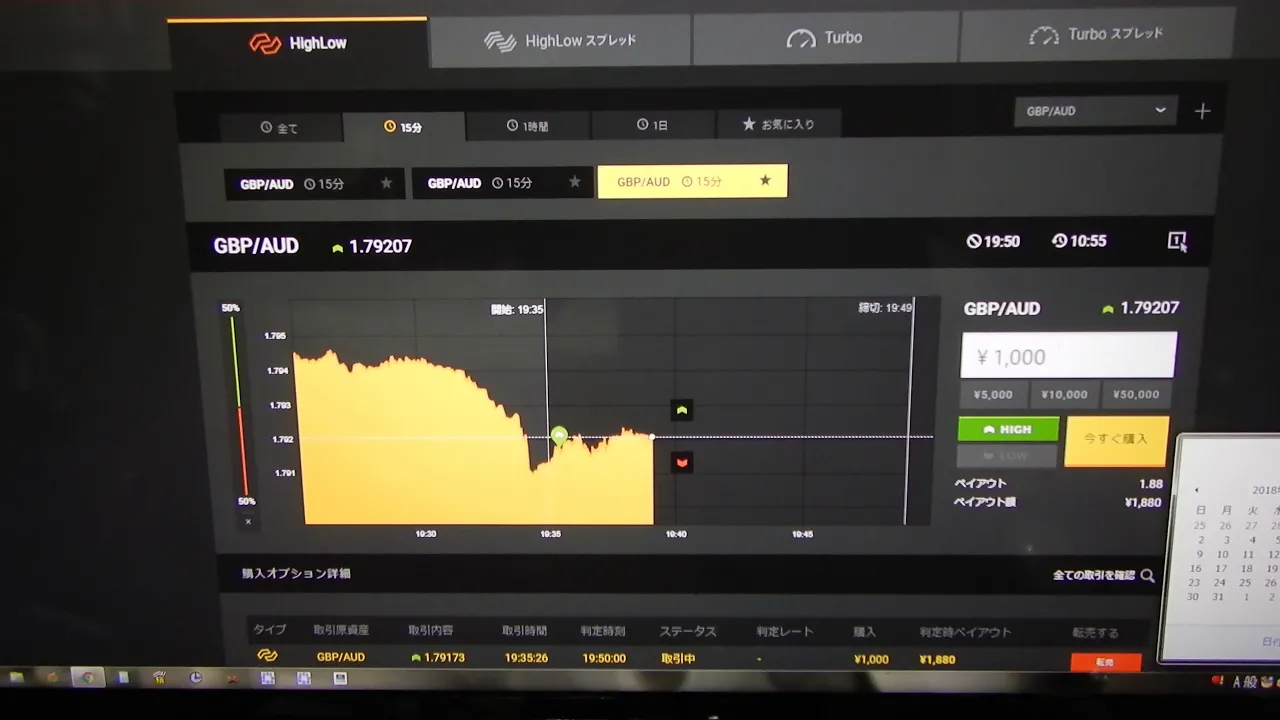Click the IME A般 indicator in tray
This screenshot has height=720, width=1280.
pyautogui.click(x=1246, y=682)
